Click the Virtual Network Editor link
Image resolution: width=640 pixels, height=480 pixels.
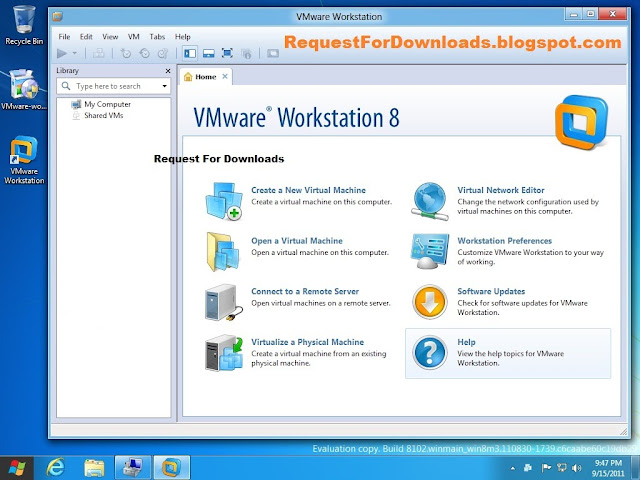[x=501, y=190]
